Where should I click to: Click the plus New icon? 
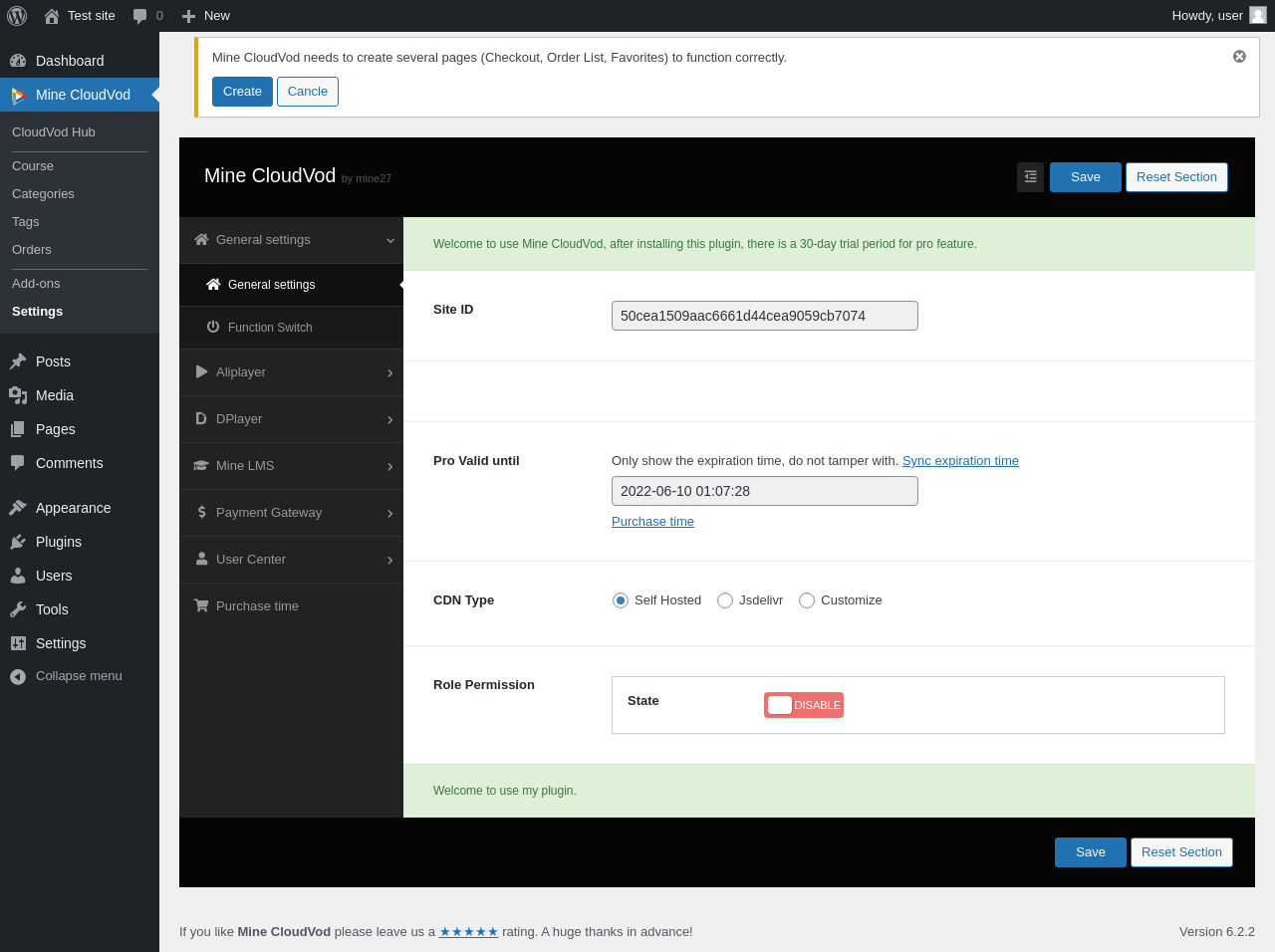[188, 16]
